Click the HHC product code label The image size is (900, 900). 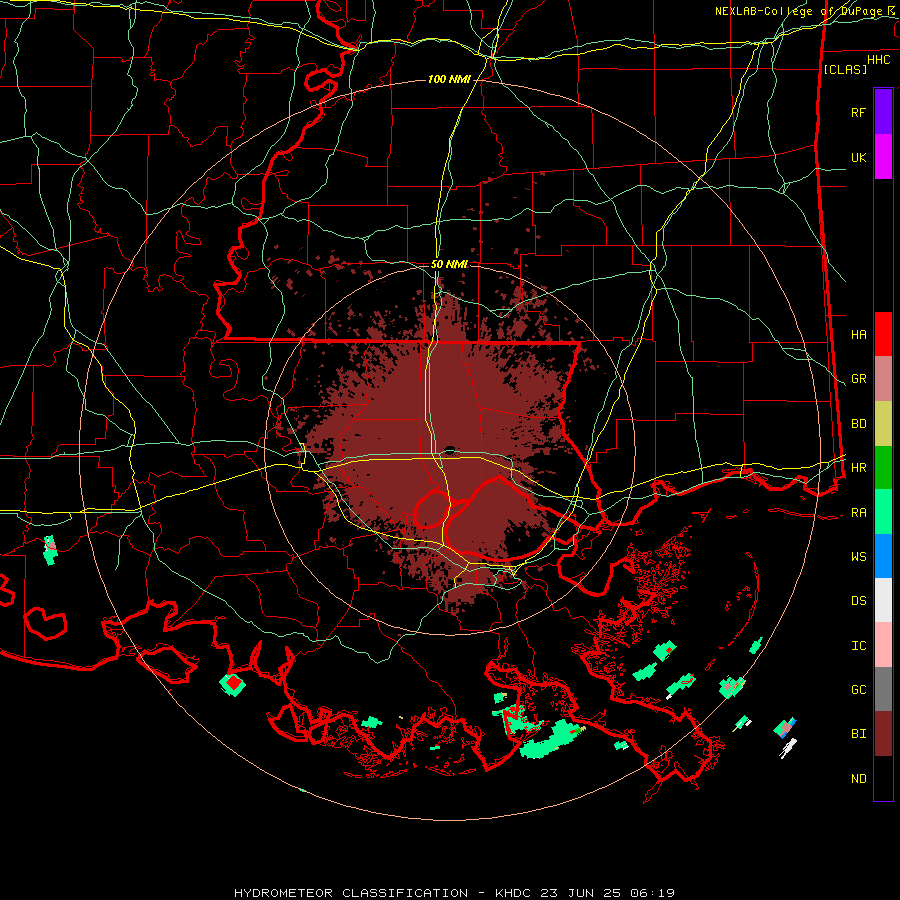click(879, 60)
